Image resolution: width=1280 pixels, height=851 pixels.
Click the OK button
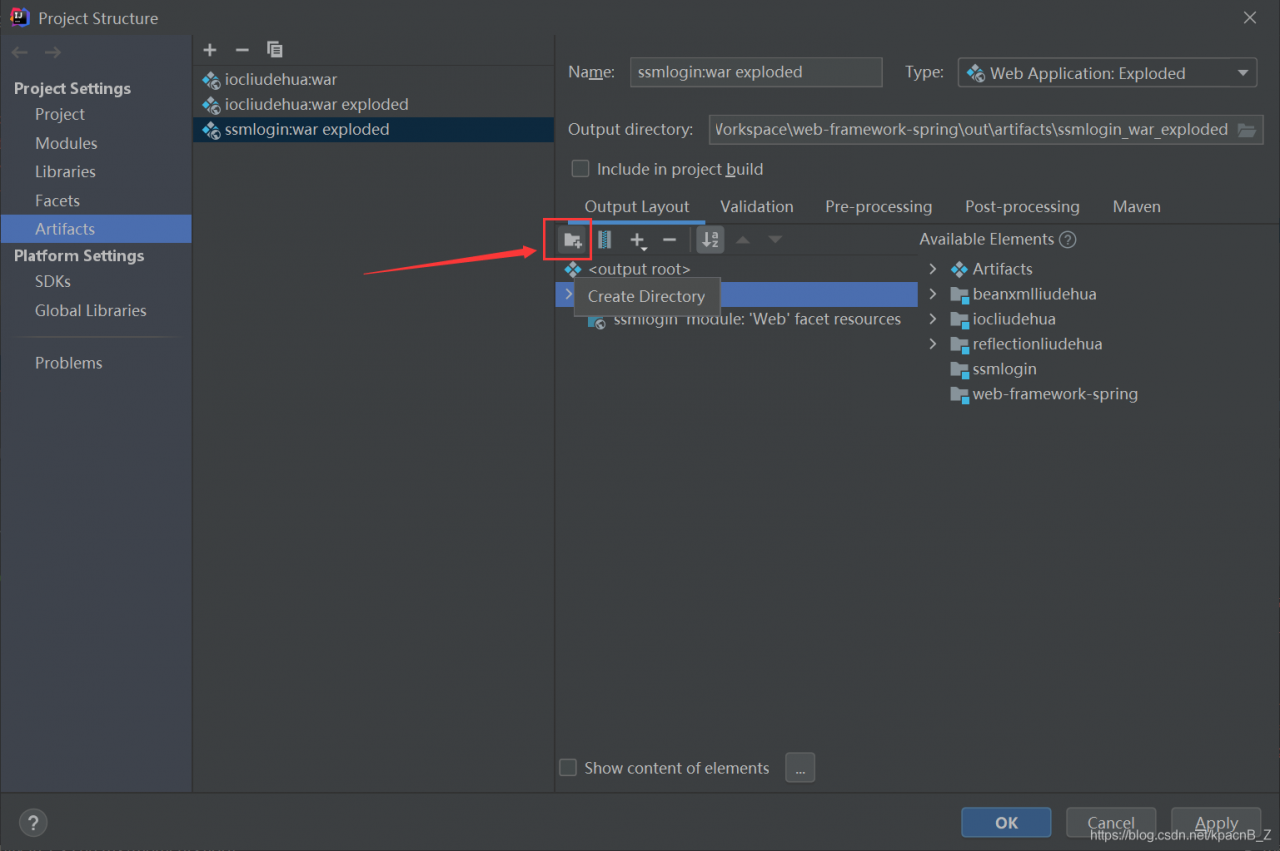[1006, 822]
